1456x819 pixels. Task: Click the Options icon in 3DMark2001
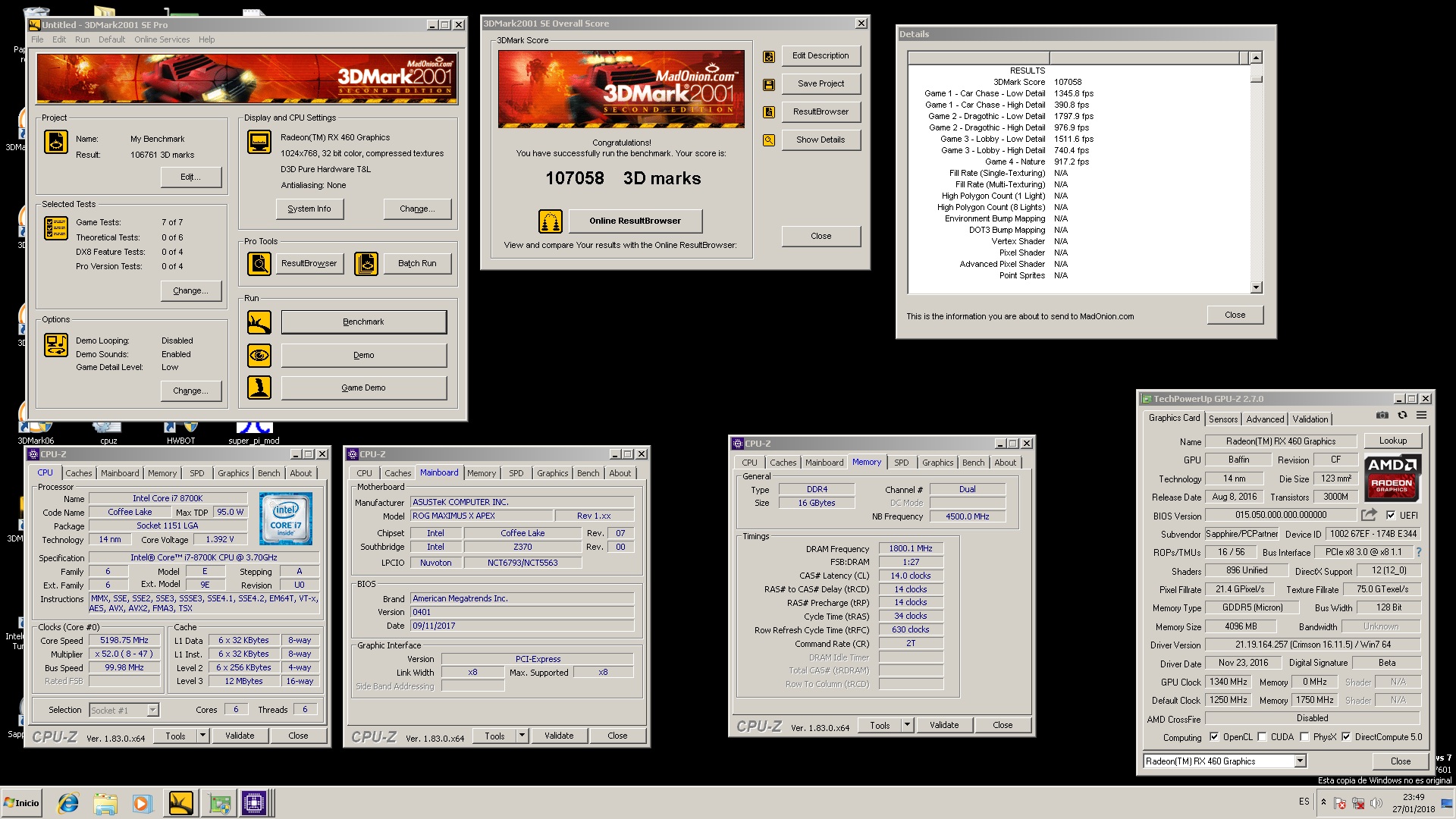click(56, 345)
